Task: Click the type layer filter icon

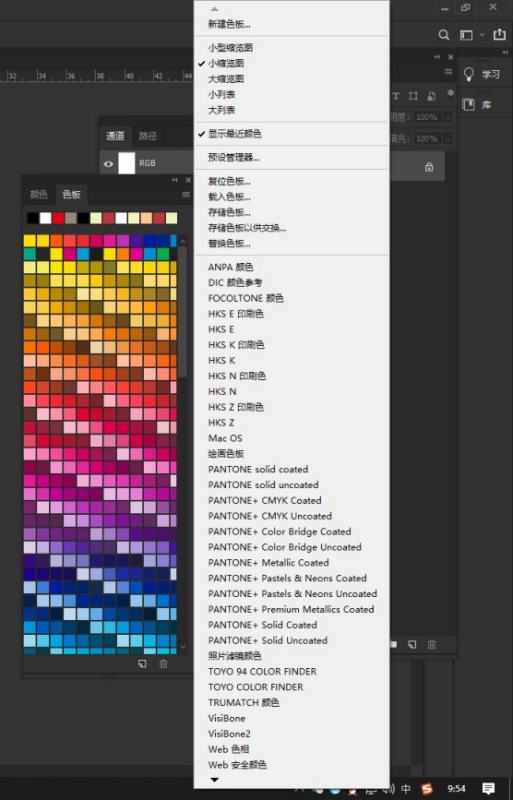Action: pyautogui.click(x=396, y=96)
